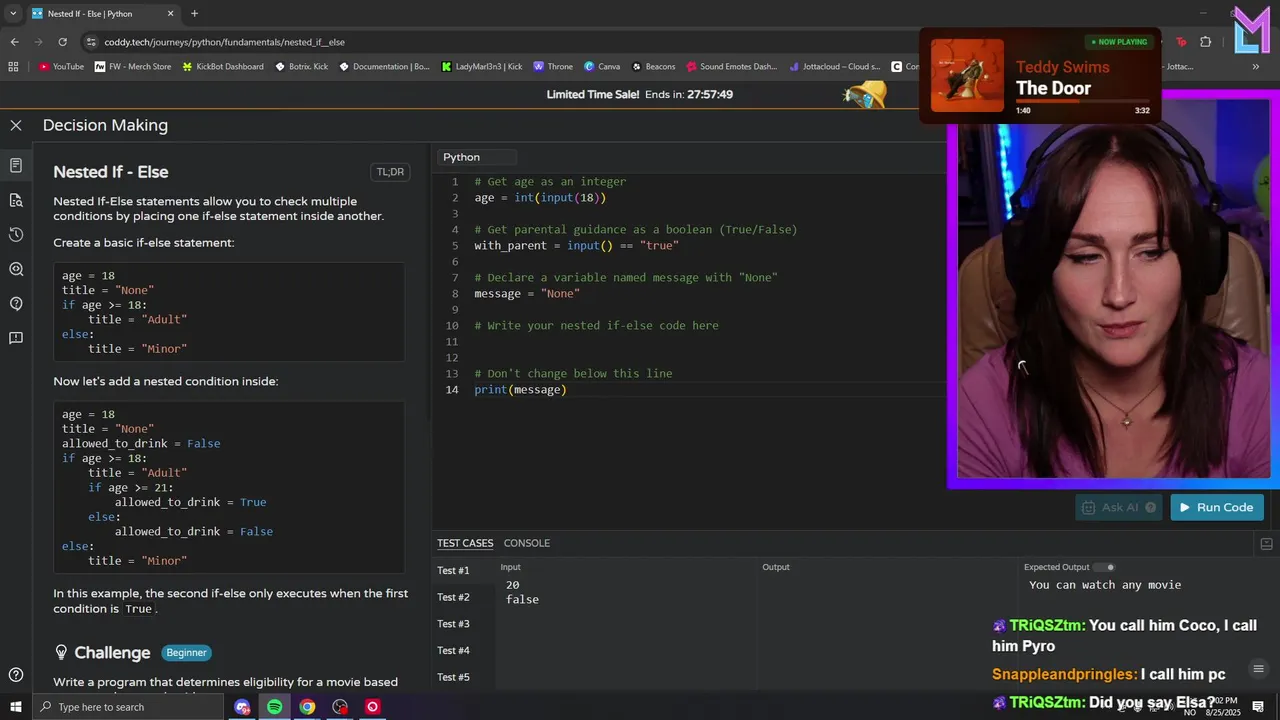Open Chrome from the taskbar
The image size is (1280, 720).
(307, 707)
